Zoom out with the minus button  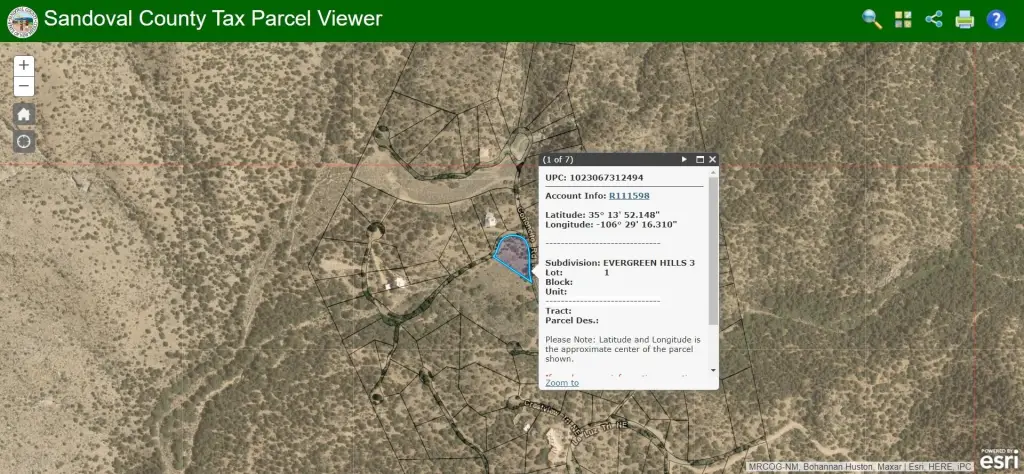pyautogui.click(x=24, y=87)
